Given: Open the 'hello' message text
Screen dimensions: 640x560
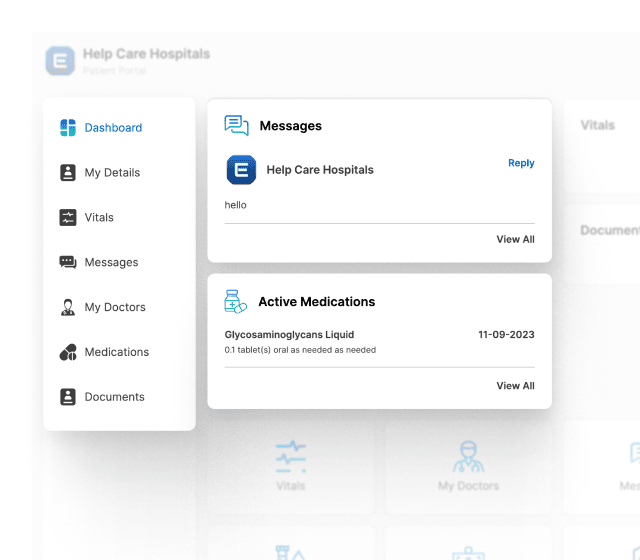Looking at the screenshot, I should tap(235, 205).
